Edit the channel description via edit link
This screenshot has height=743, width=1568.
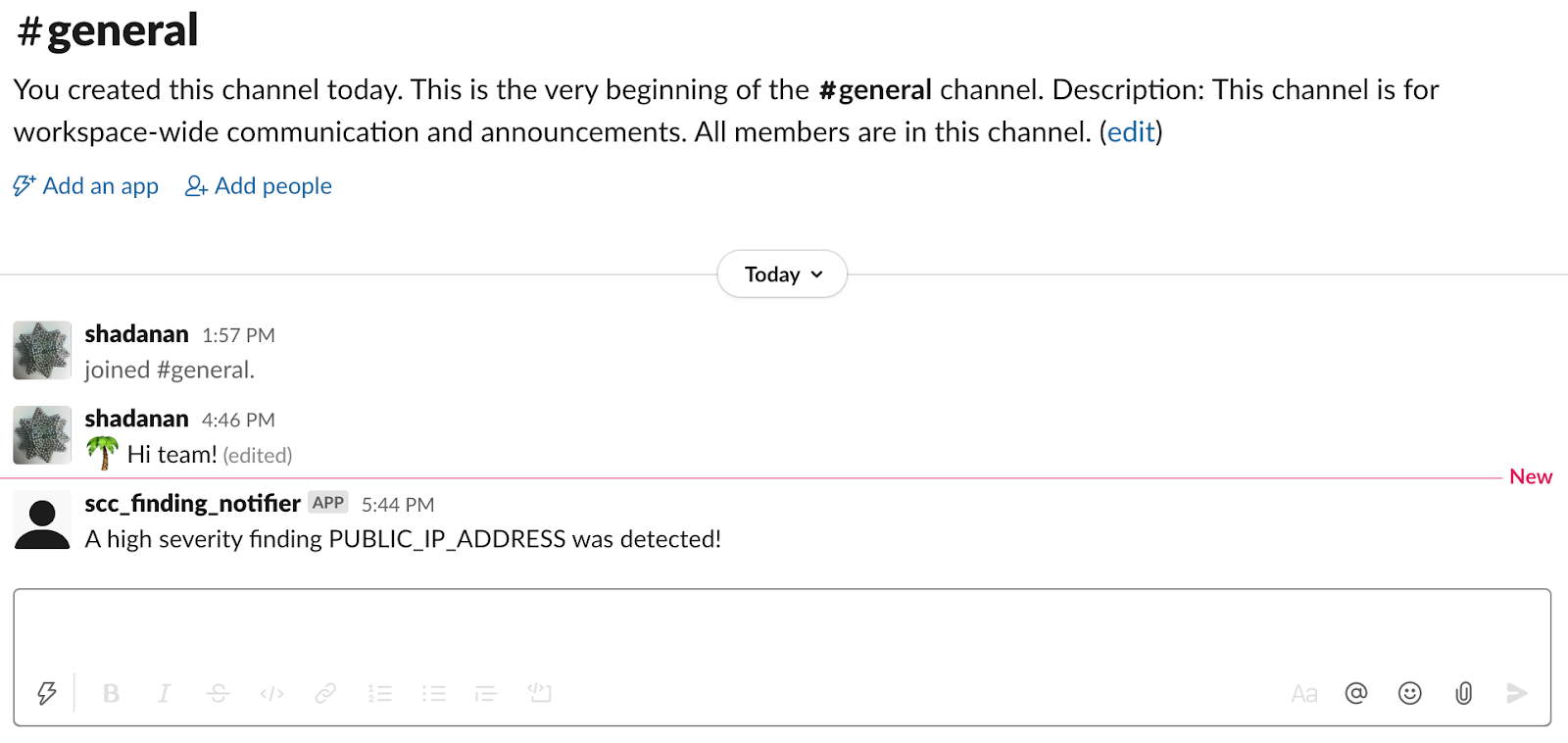click(x=1132, y=131)
